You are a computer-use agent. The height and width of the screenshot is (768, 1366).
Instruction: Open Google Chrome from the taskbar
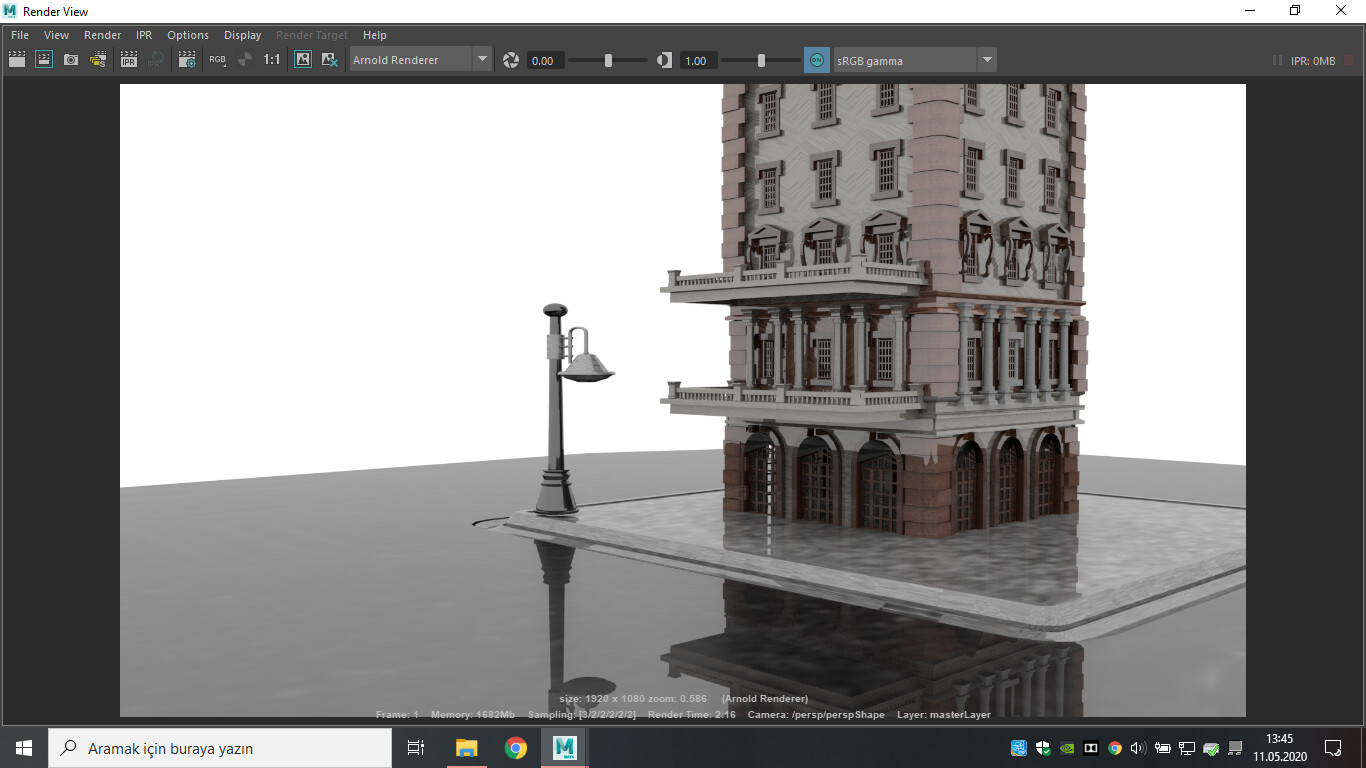[515, 747]
